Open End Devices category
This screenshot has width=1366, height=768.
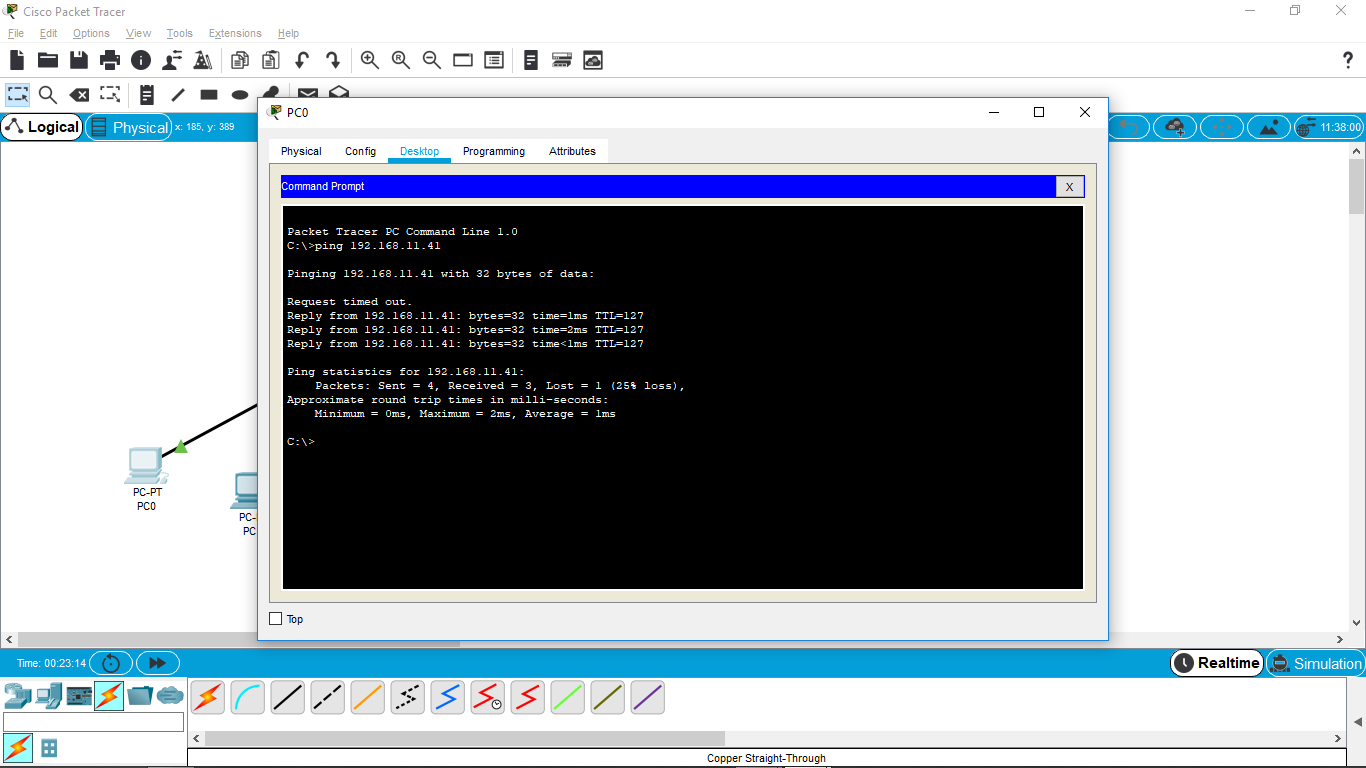click(x=49, y=695)
